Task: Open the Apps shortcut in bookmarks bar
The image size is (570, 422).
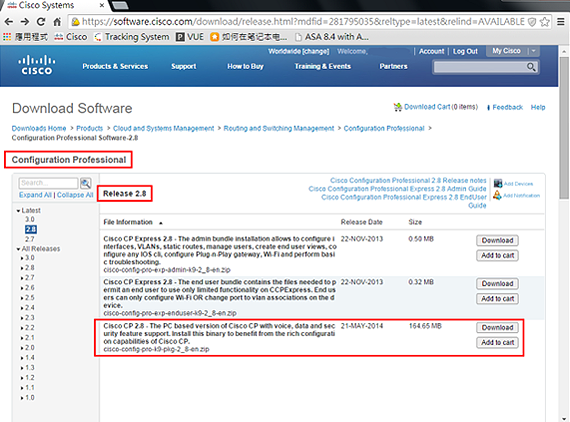Action: [x=25, y=37]
